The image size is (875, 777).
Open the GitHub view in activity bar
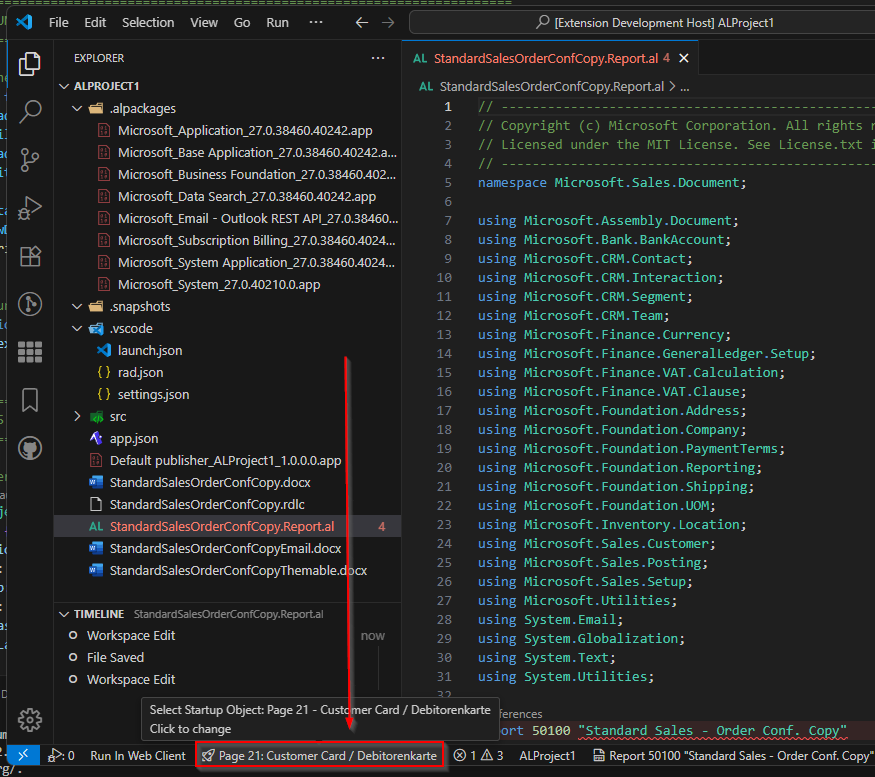(30, 448)
